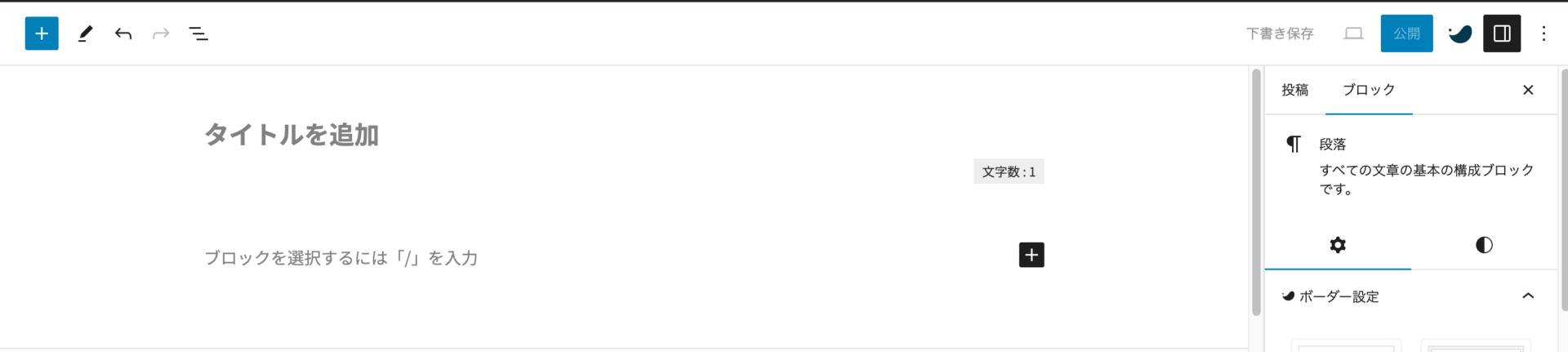Switch to the ブロック tab

1369,90
